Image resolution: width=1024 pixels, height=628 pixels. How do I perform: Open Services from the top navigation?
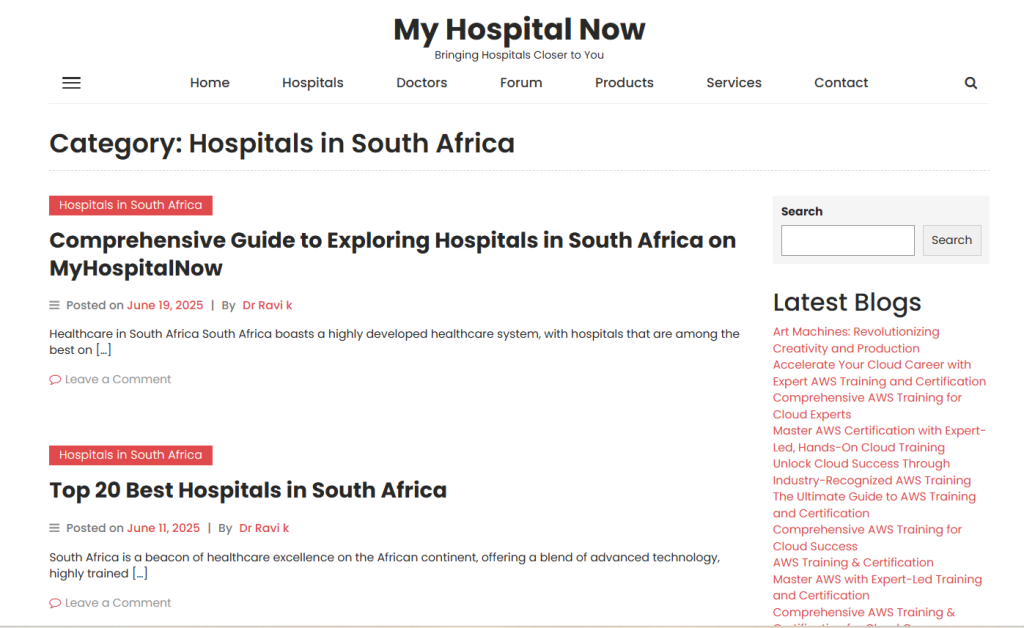click(733, 83)
